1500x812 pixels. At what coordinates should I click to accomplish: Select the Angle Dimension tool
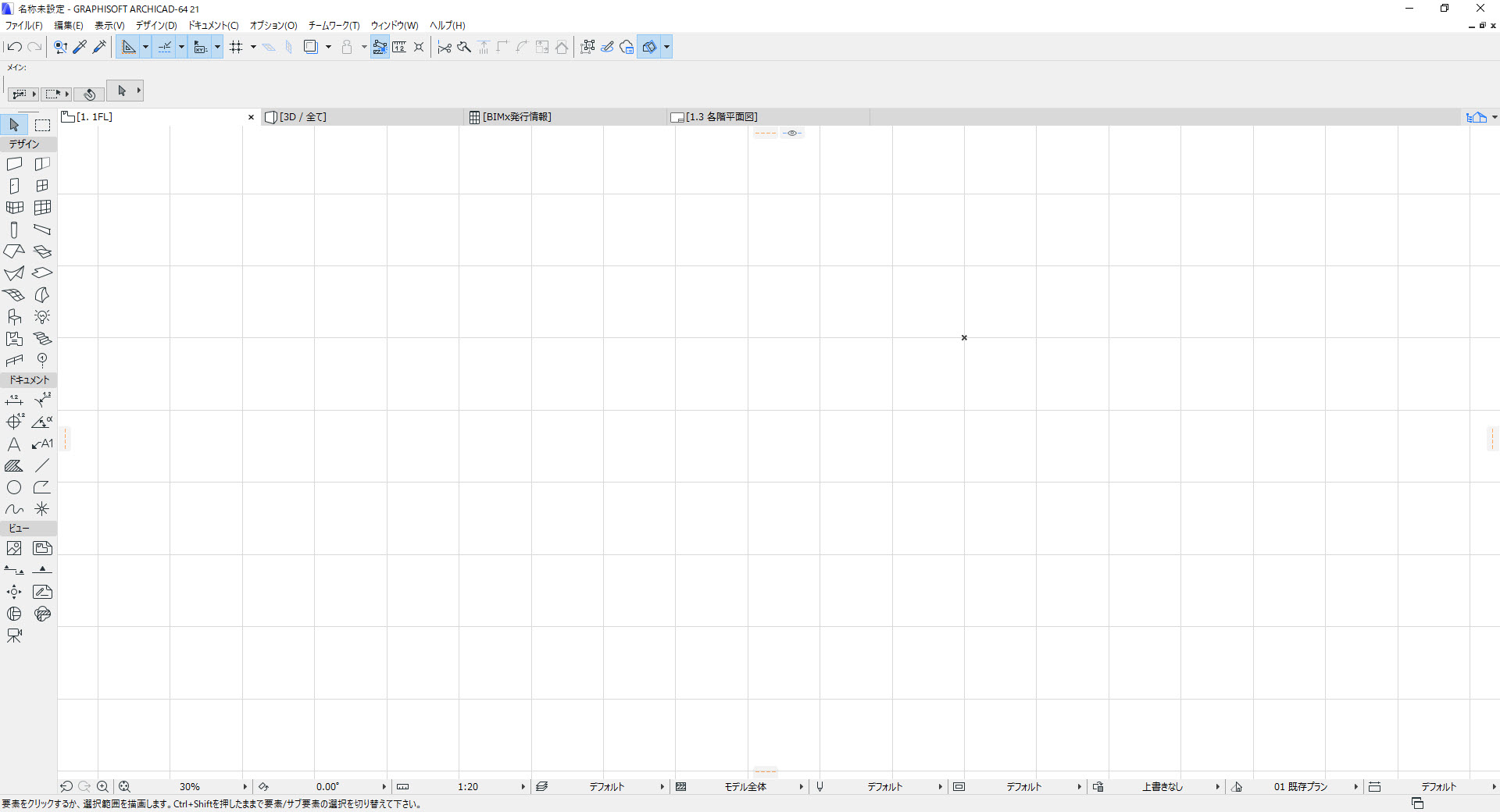pos(42,422)
